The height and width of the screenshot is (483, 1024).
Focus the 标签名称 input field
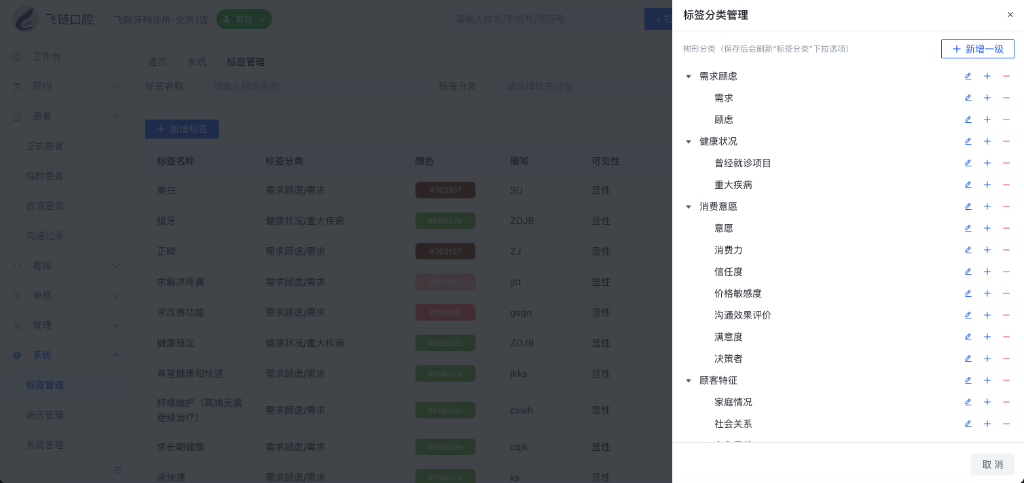[x=317, y=86]
